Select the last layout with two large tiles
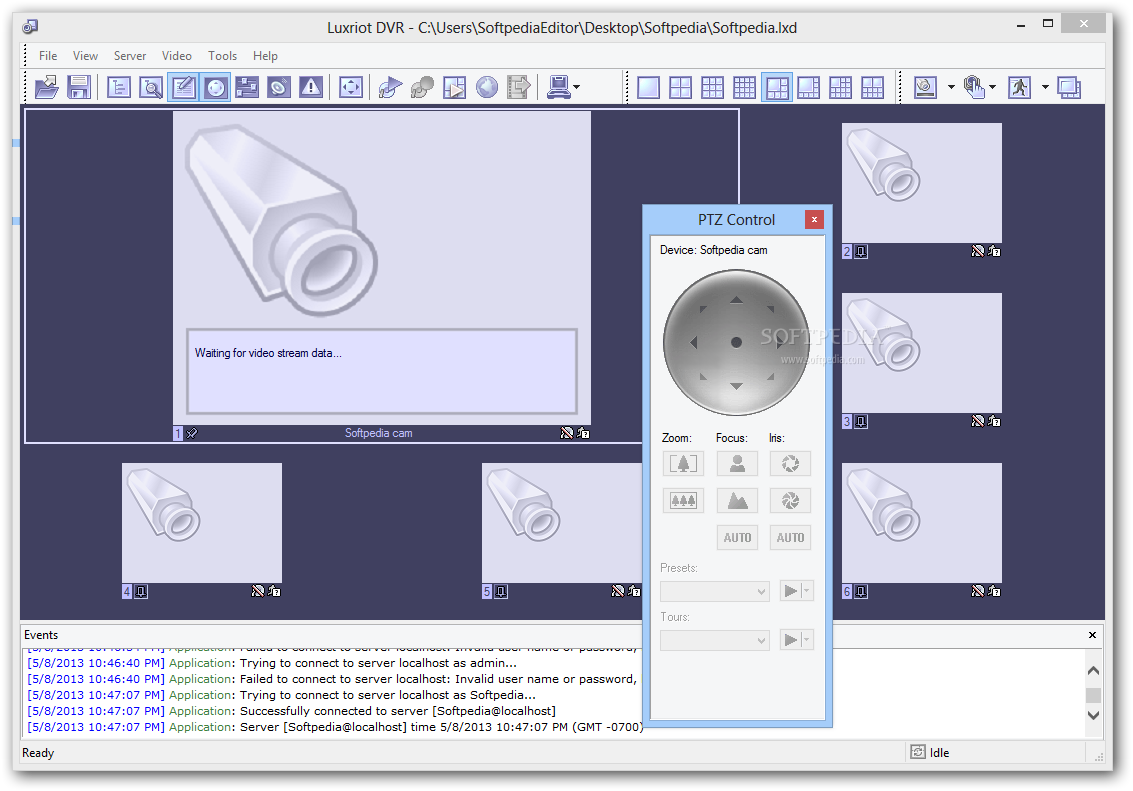This screenshot has width=1133, height=791. 872,87
